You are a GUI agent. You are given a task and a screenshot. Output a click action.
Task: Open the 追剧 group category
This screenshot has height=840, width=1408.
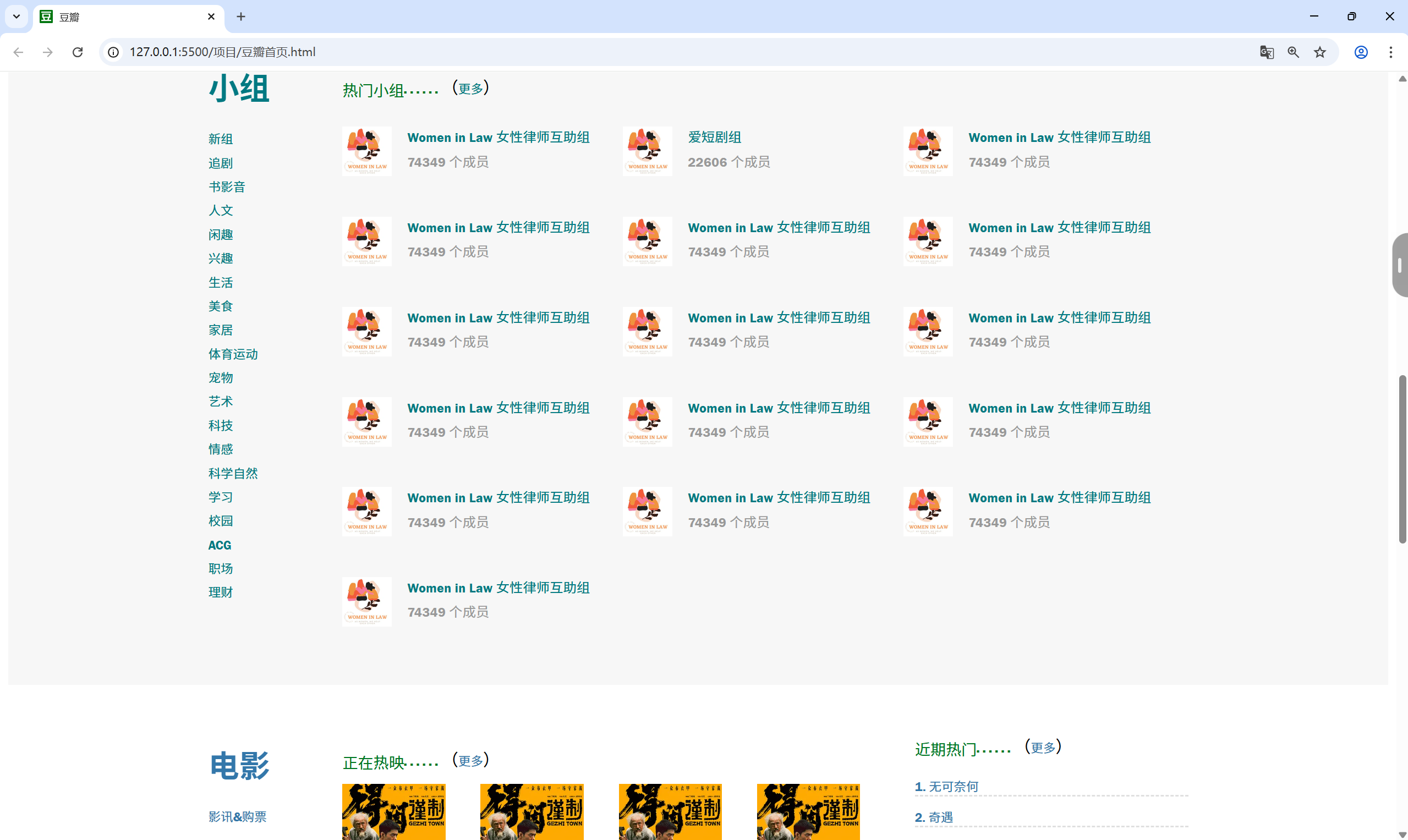tap(220, 163)
